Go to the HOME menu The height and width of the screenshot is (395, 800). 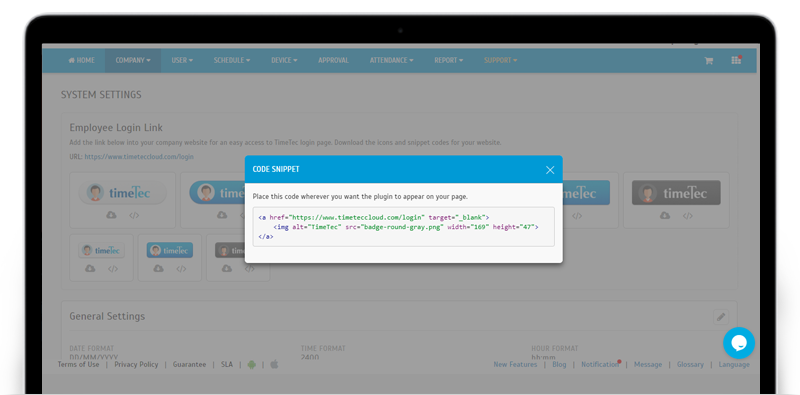(82, 60)
